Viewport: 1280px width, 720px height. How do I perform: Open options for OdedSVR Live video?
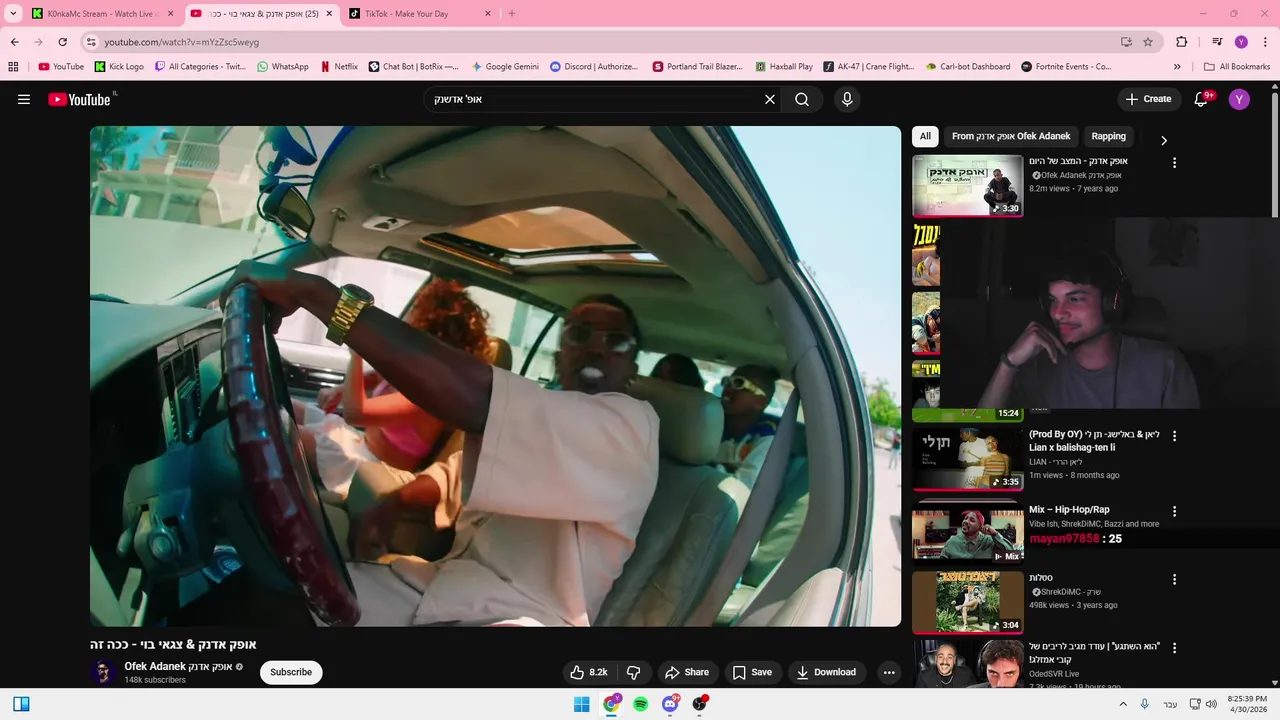pos(1174,648)
